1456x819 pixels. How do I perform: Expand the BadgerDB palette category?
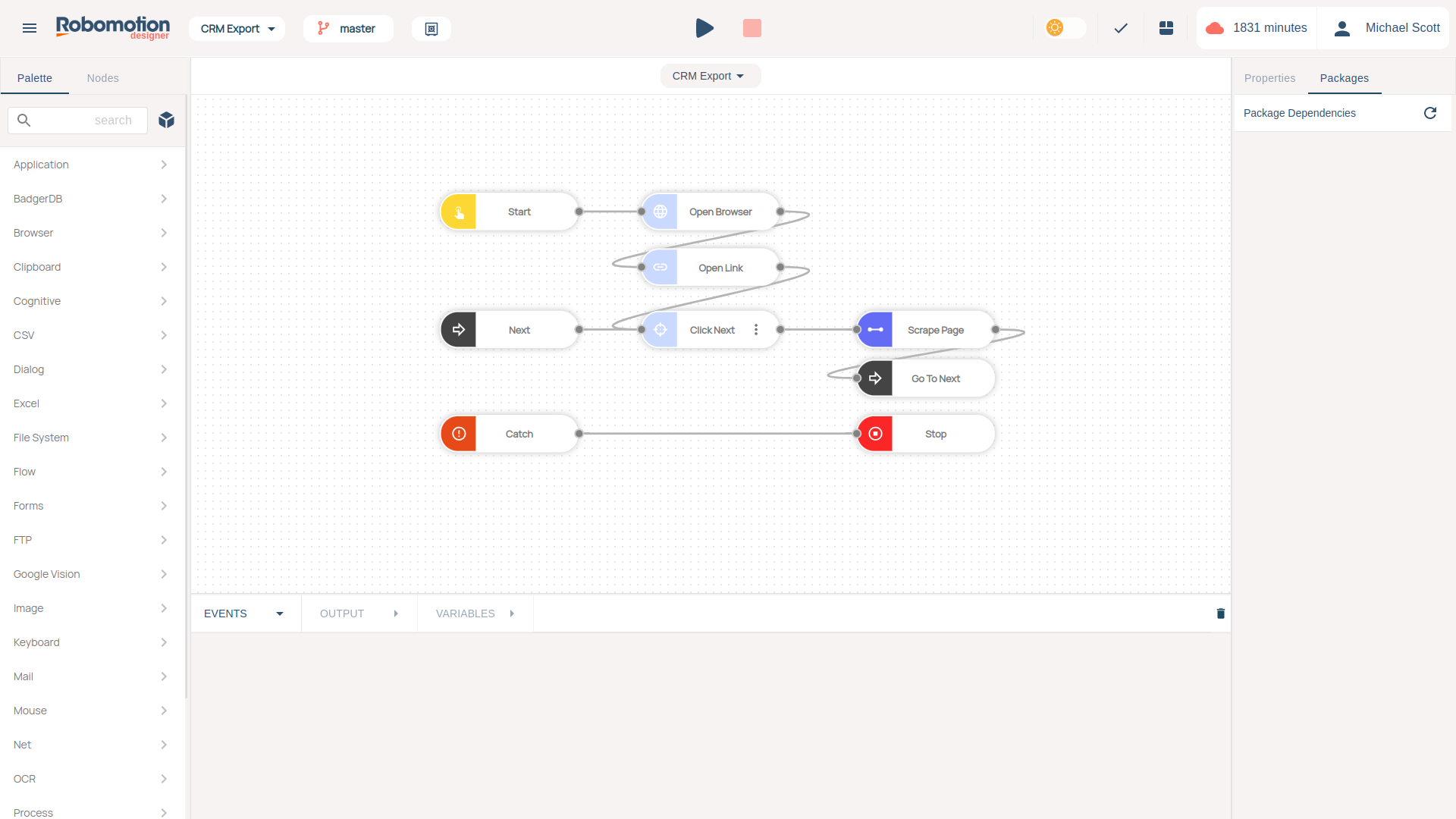pyautogui.click(x=91, y=199)
